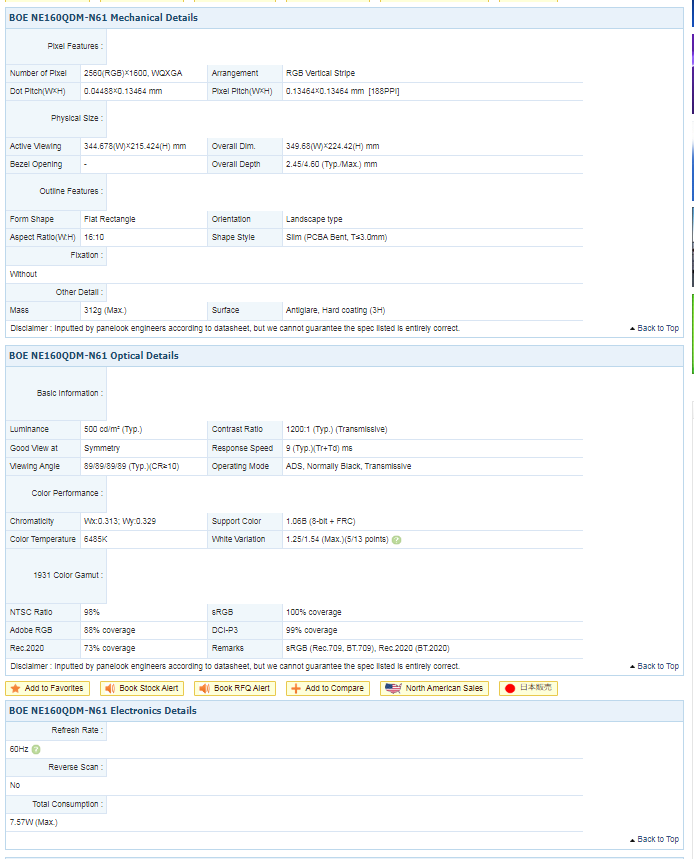Select operating mode ADS, Normally Black, Transmissive
This screenshot has height=859, width=694.
348,466
